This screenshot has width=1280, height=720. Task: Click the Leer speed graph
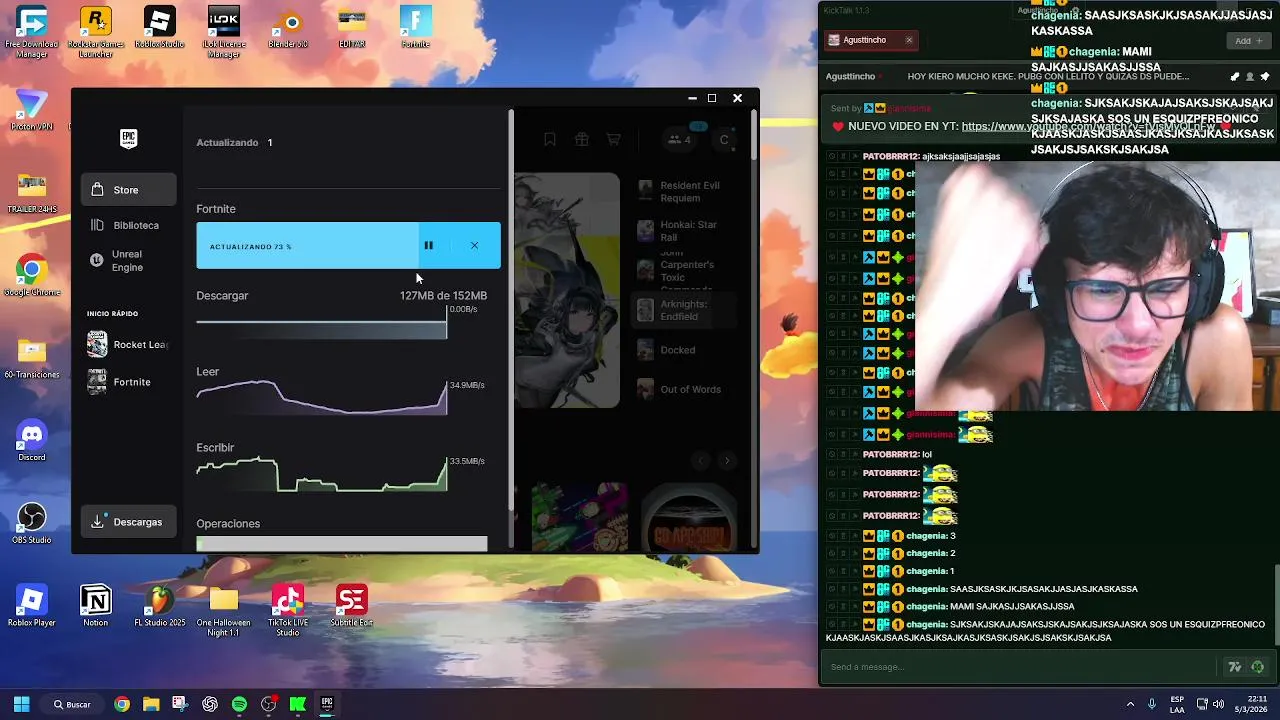[x=322, y=397]
